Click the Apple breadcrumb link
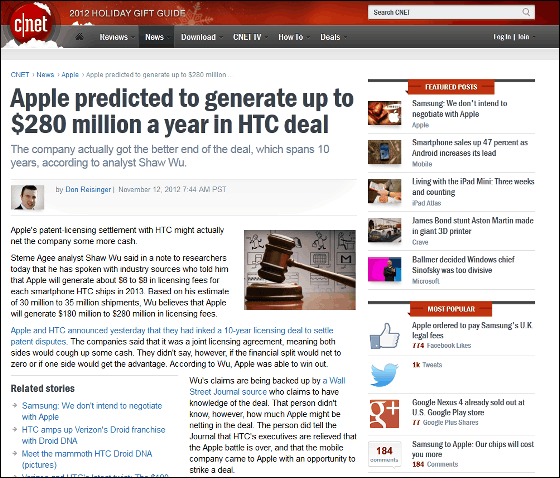Screen dimensions: 560x478 coord(70,75)
